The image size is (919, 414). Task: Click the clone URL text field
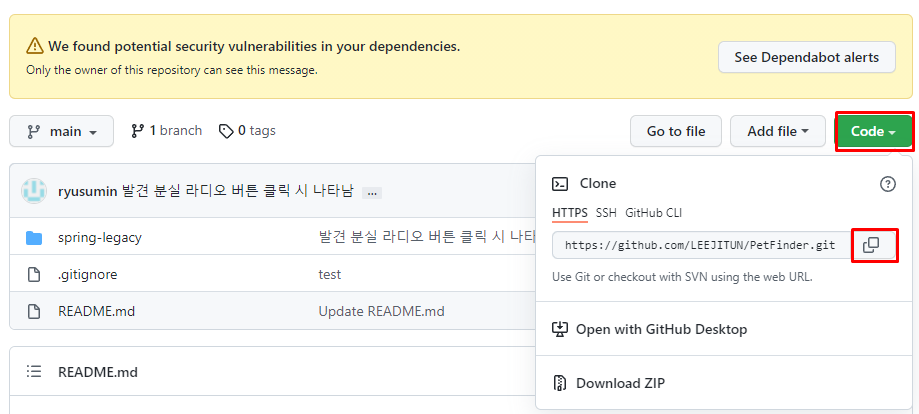tap(702, 245)
